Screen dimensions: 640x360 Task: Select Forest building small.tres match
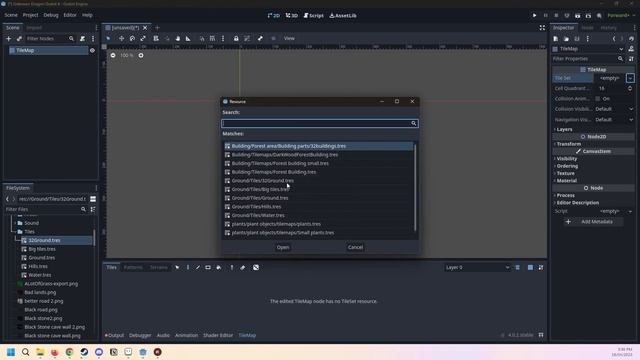[x=318, y=163]
